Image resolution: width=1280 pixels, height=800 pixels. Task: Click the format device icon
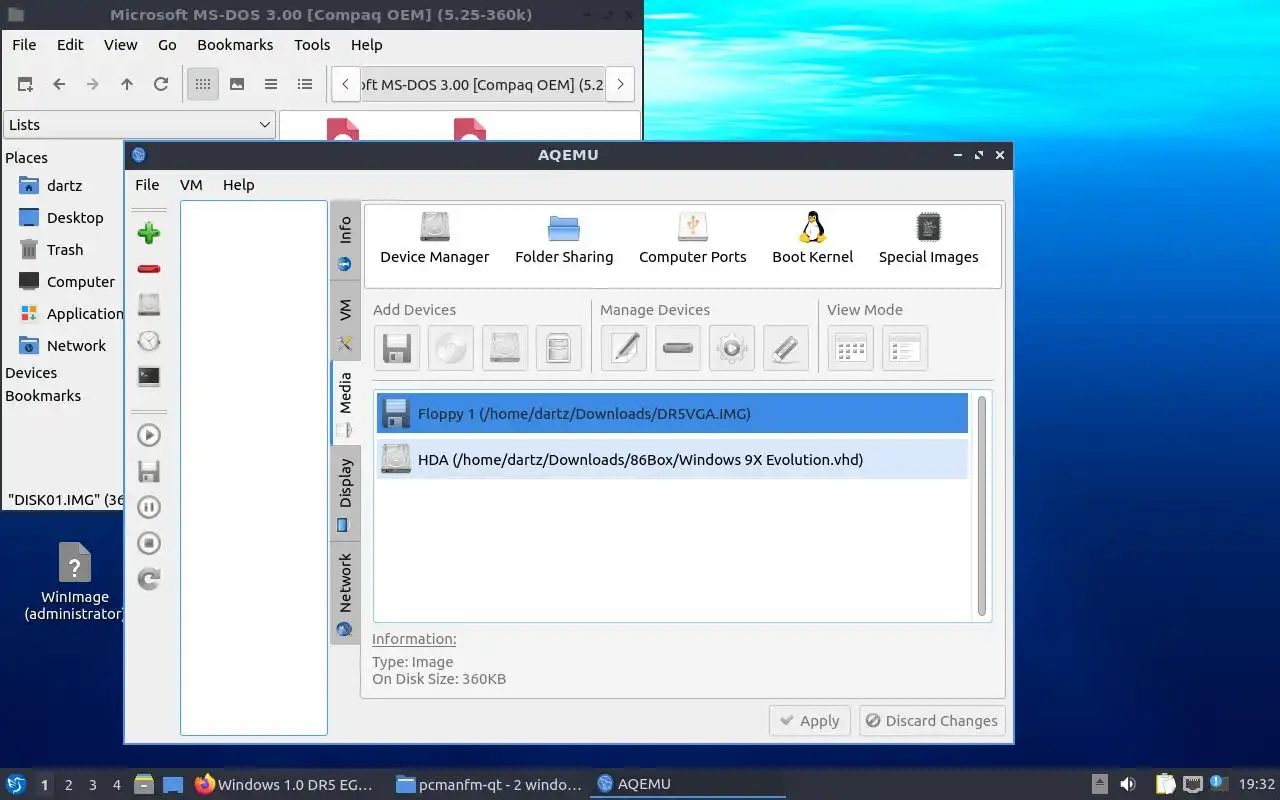[786, 349]
